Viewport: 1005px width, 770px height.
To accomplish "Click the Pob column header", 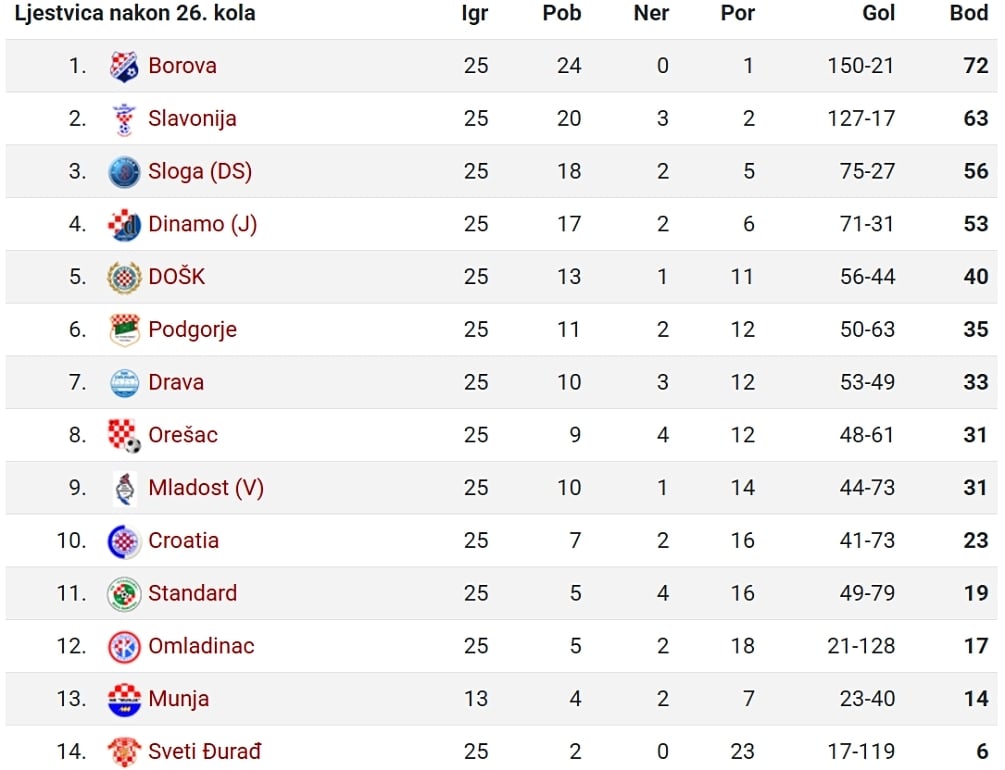I will pos(561,13).
